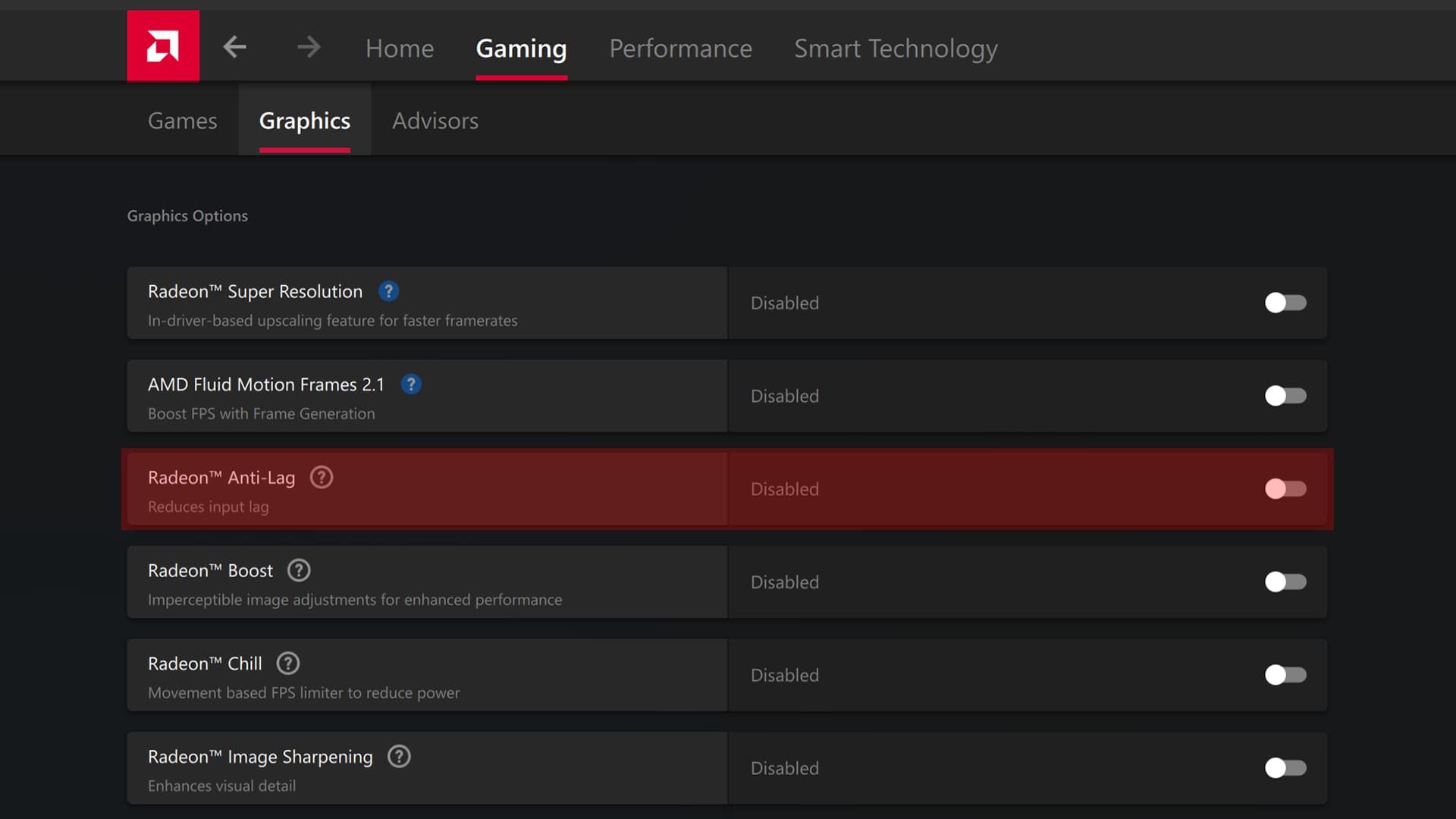This screenshot has height=819, width=1456.
Task: Toggle Radeon Chill on
Action: (1285, 675)
